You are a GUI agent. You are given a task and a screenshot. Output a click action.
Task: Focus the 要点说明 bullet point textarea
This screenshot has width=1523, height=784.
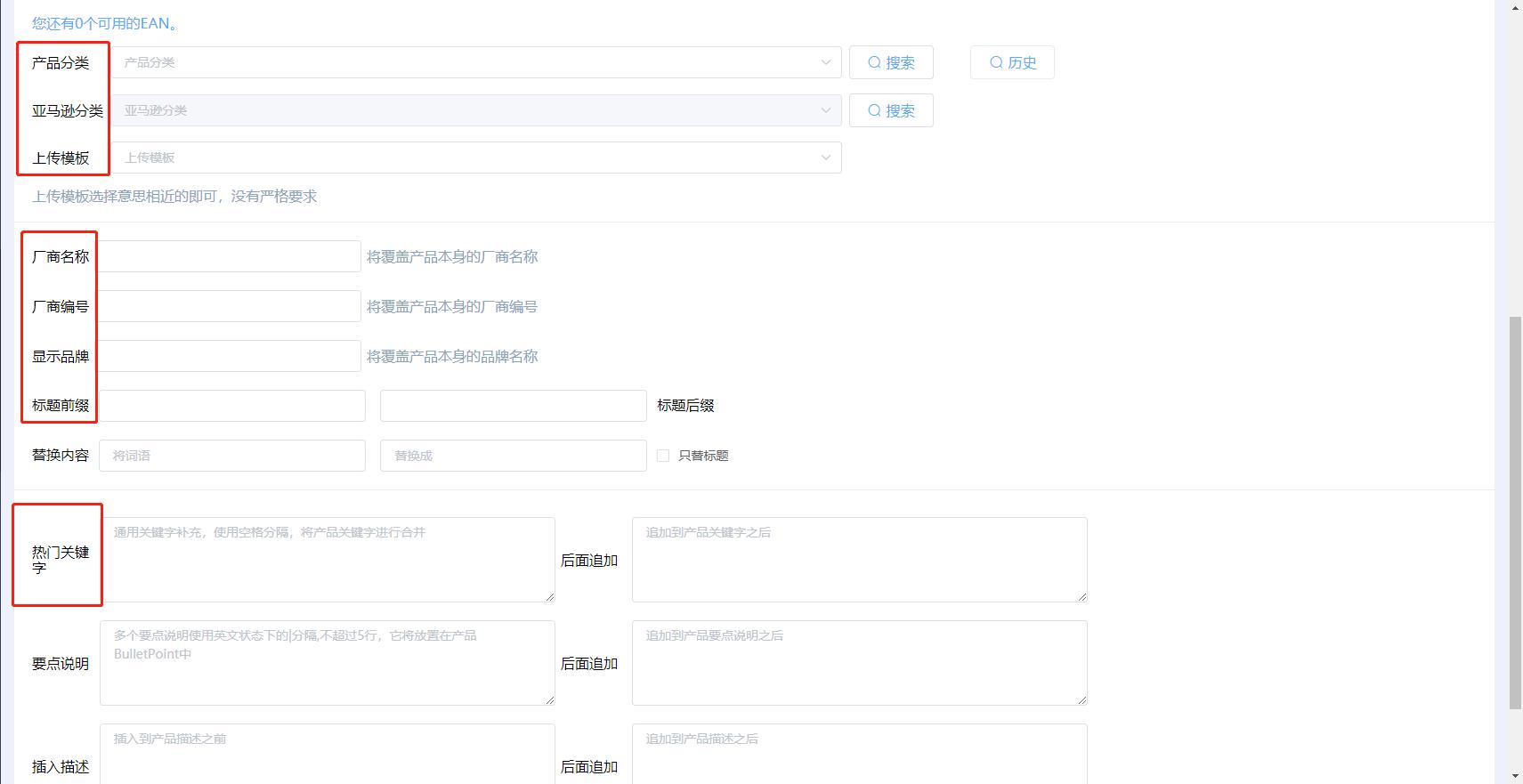pyautogui.click(x=327, y=663)
